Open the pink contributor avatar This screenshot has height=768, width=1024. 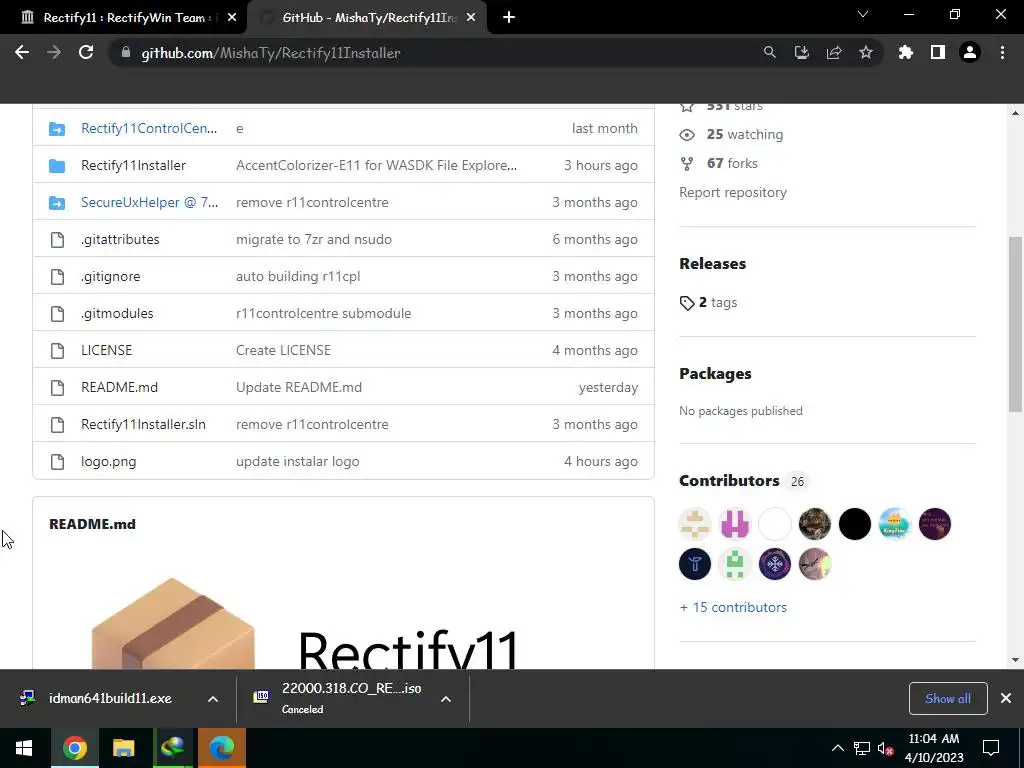pyautogui.click(x=735, y=524)
